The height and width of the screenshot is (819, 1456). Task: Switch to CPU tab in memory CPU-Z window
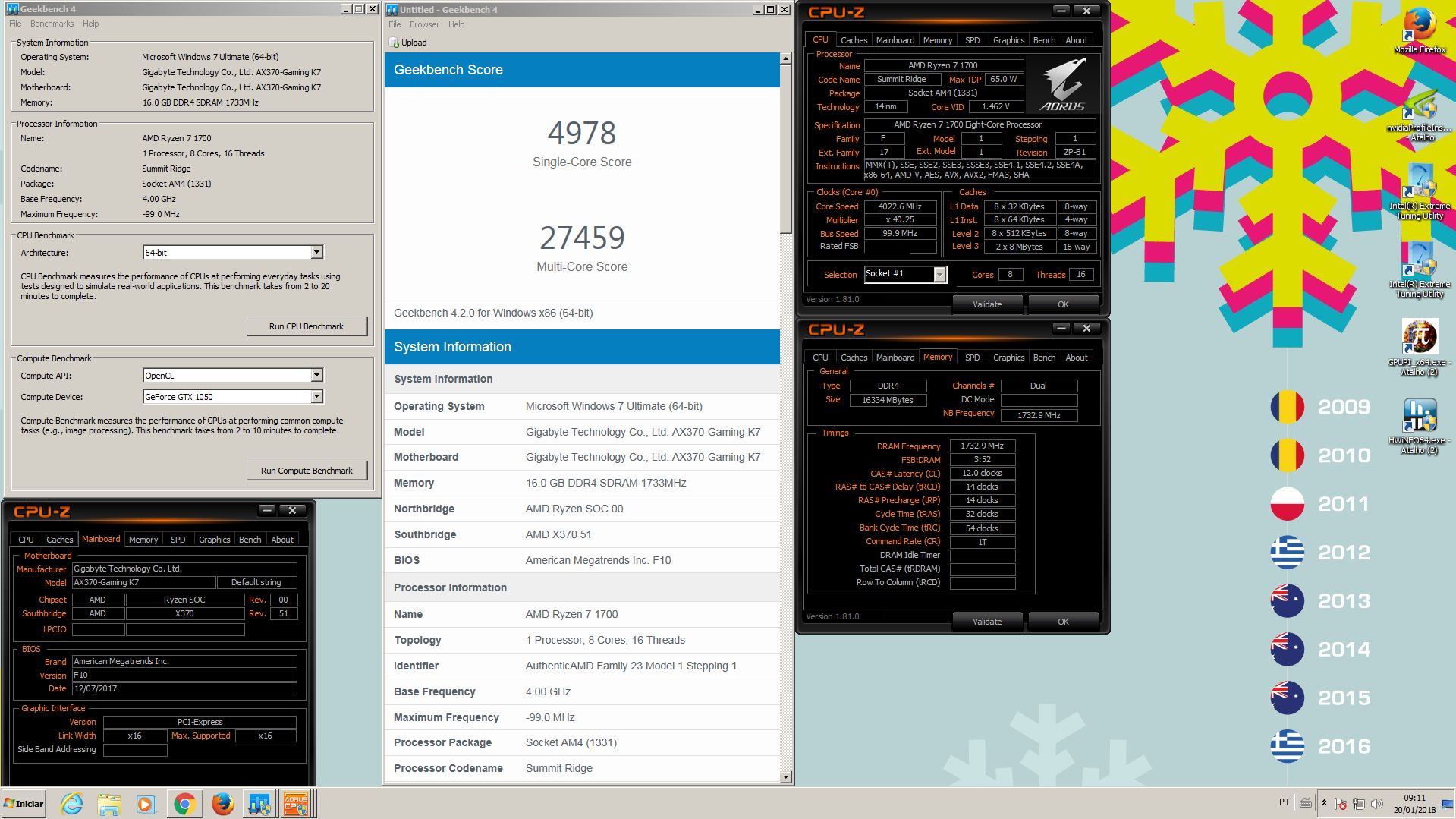tap(820, 358)
